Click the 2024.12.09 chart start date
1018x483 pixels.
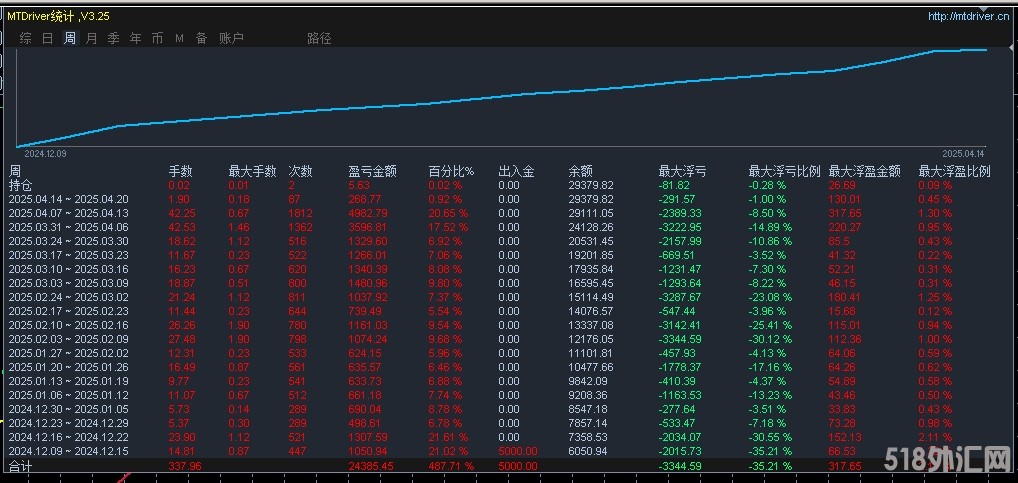(45, 154)
